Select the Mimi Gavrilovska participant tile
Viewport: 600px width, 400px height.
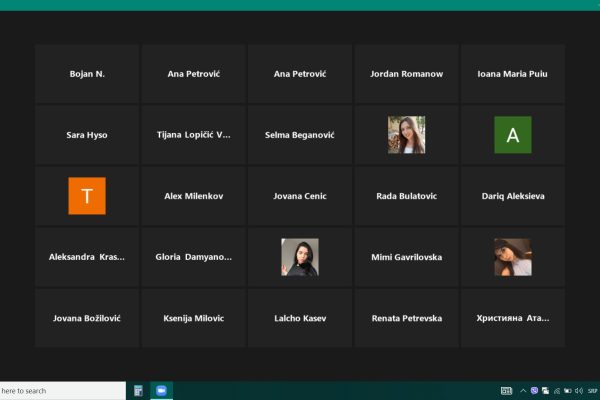pos(406,257)
